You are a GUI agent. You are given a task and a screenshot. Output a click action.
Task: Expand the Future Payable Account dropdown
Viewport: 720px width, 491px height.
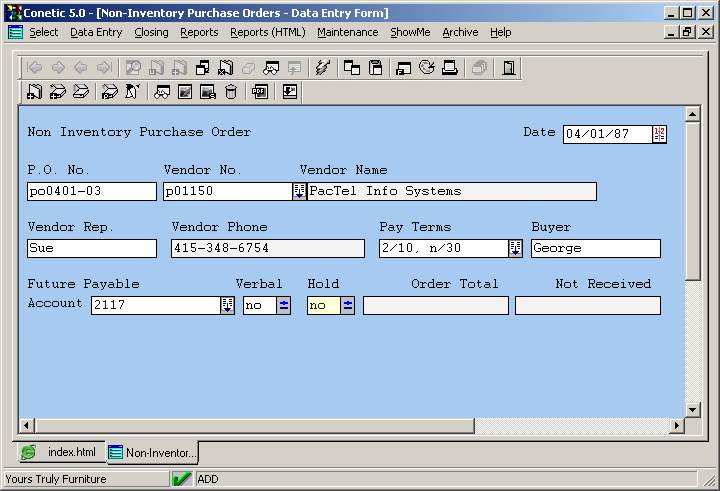[x=227, y=306]
